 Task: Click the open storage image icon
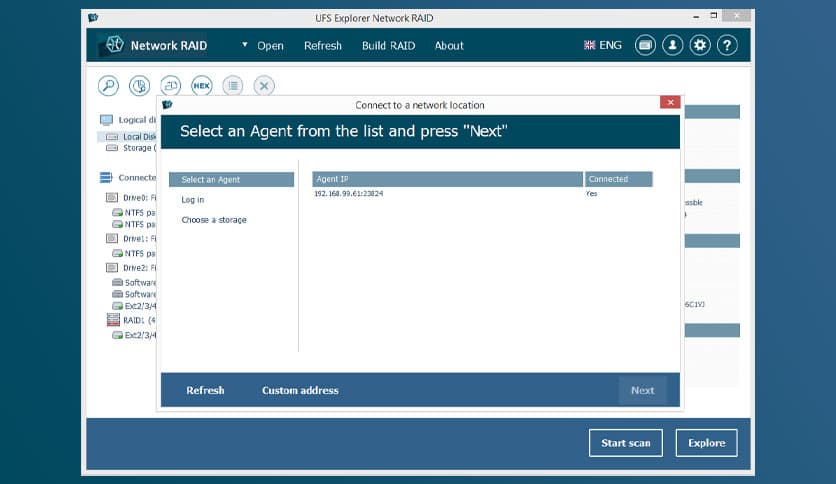coord(171,86)
